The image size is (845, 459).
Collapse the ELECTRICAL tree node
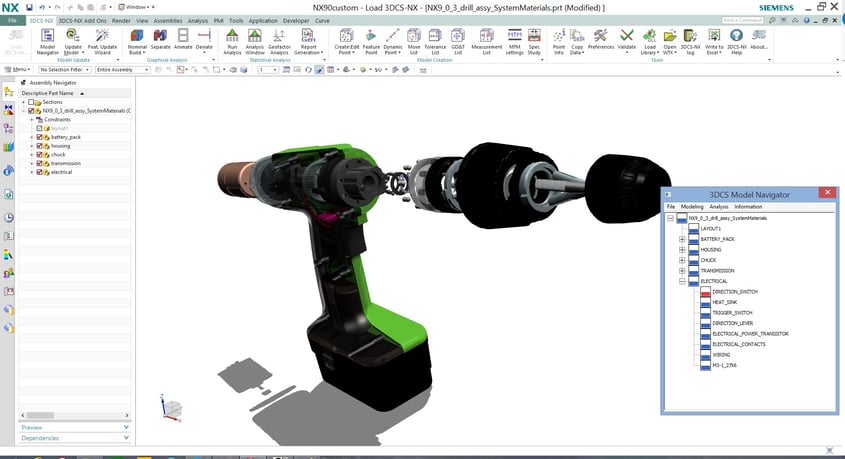[x=682, y=281]
